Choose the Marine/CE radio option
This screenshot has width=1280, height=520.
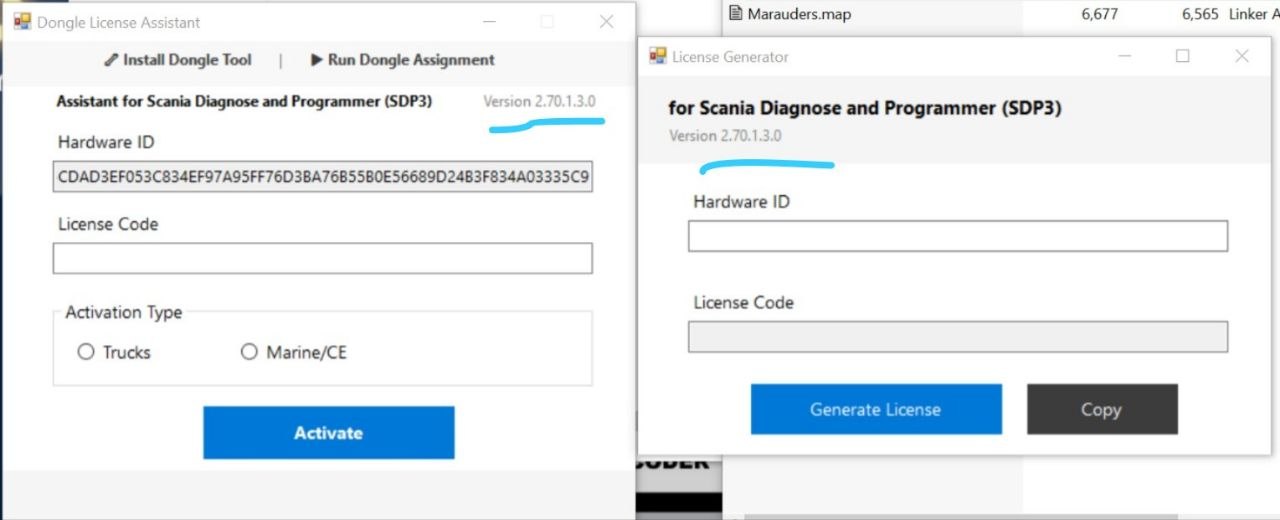249,352
